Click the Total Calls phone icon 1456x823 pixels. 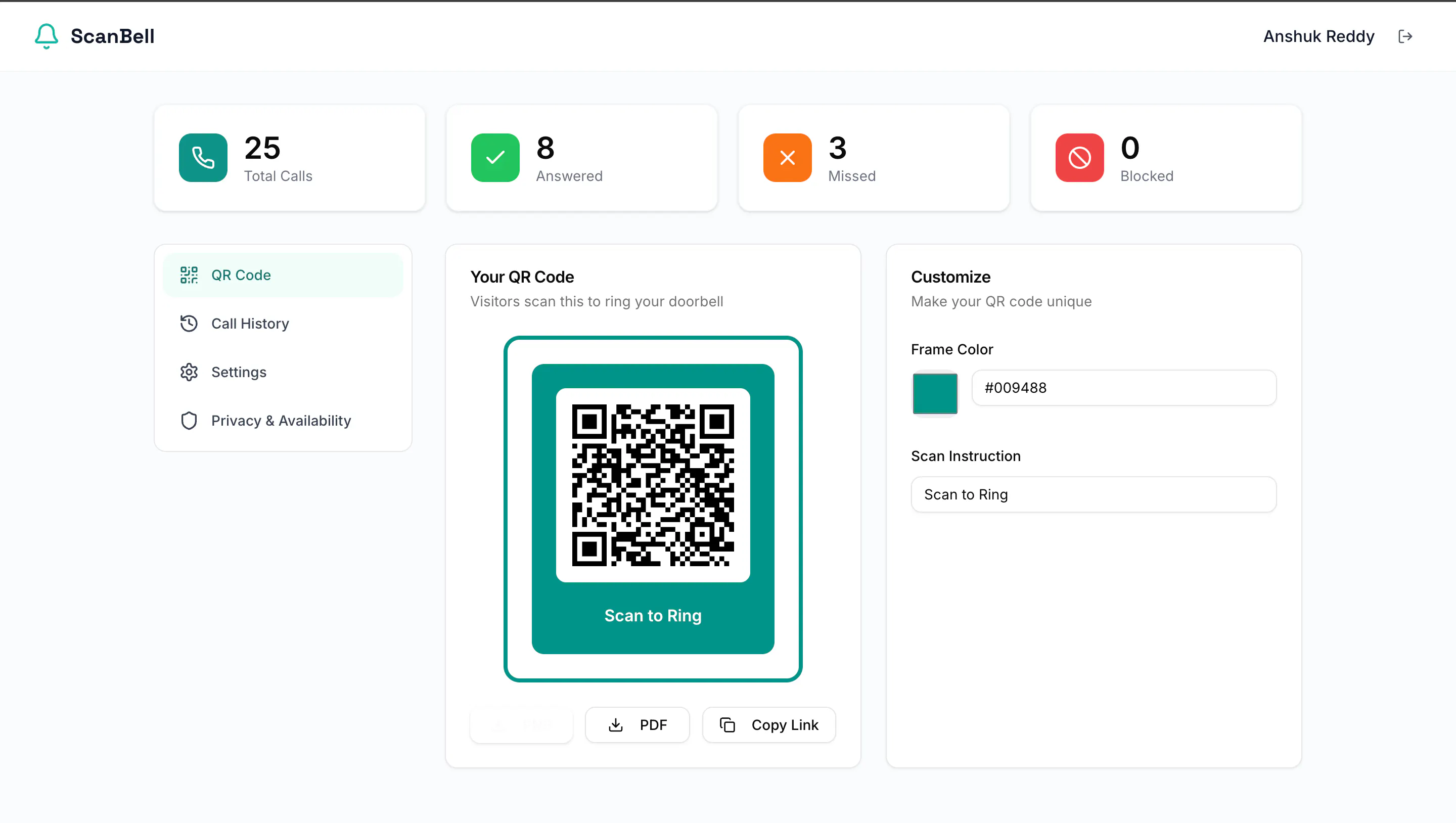(x=203, y=158)
